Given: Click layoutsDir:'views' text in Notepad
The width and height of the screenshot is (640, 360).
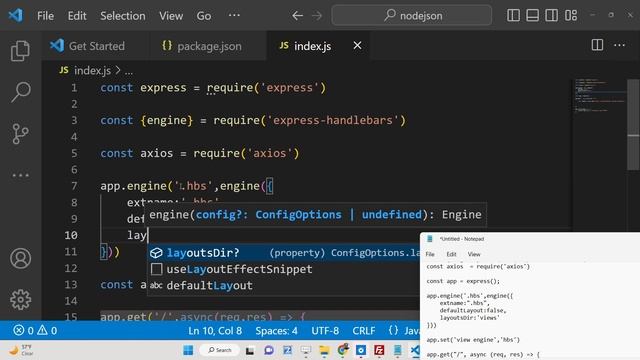Looking at the screenshot, I should (x=469, y=318).
